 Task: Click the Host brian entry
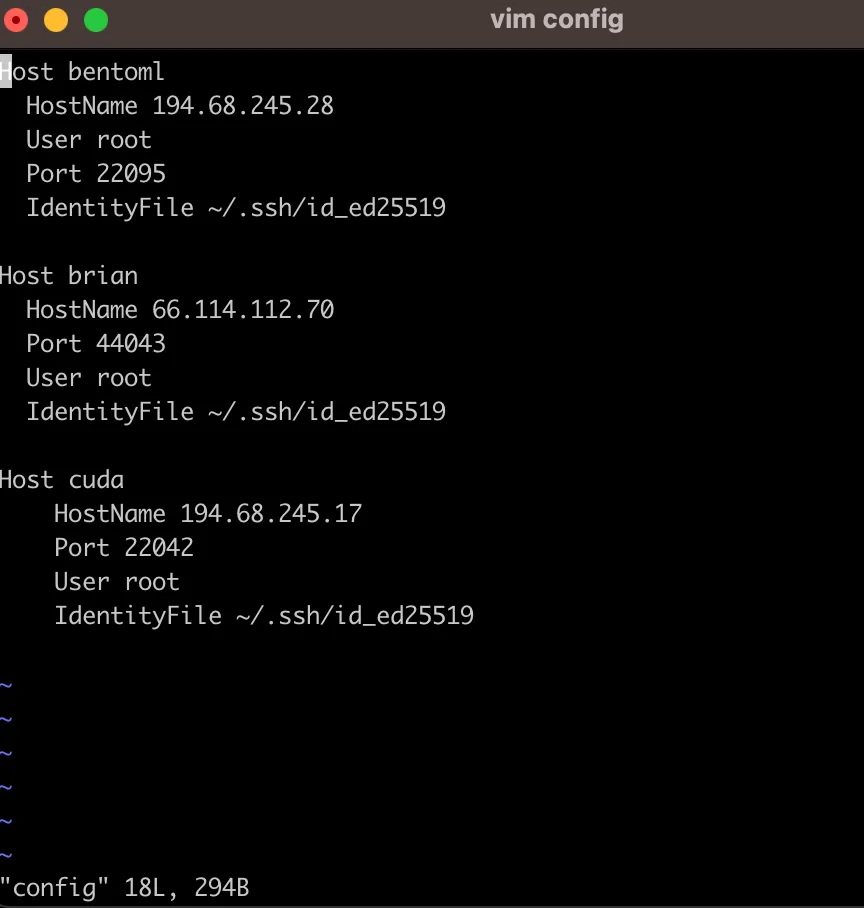[x=68, y=275]
